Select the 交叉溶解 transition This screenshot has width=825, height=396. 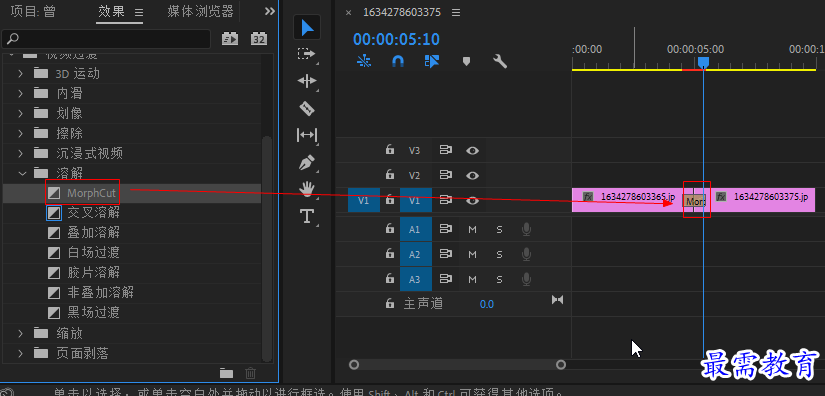pos(93,213)
